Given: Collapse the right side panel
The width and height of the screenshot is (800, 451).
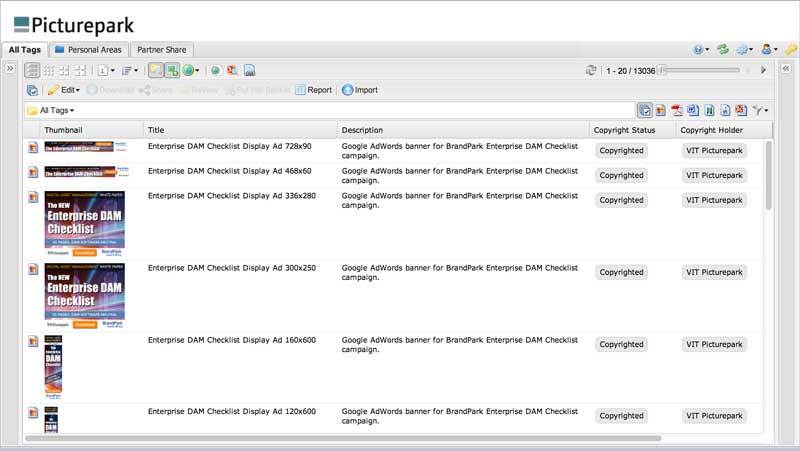Looking at the screenshot, I should (786, 68).
